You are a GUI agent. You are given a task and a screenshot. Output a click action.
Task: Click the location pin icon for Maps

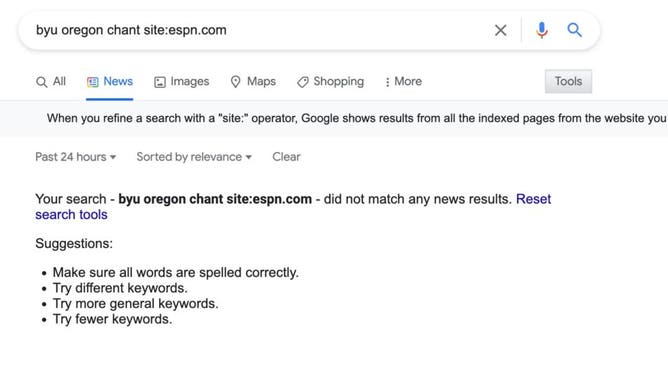pyautogui.click(x=235, y=82)
